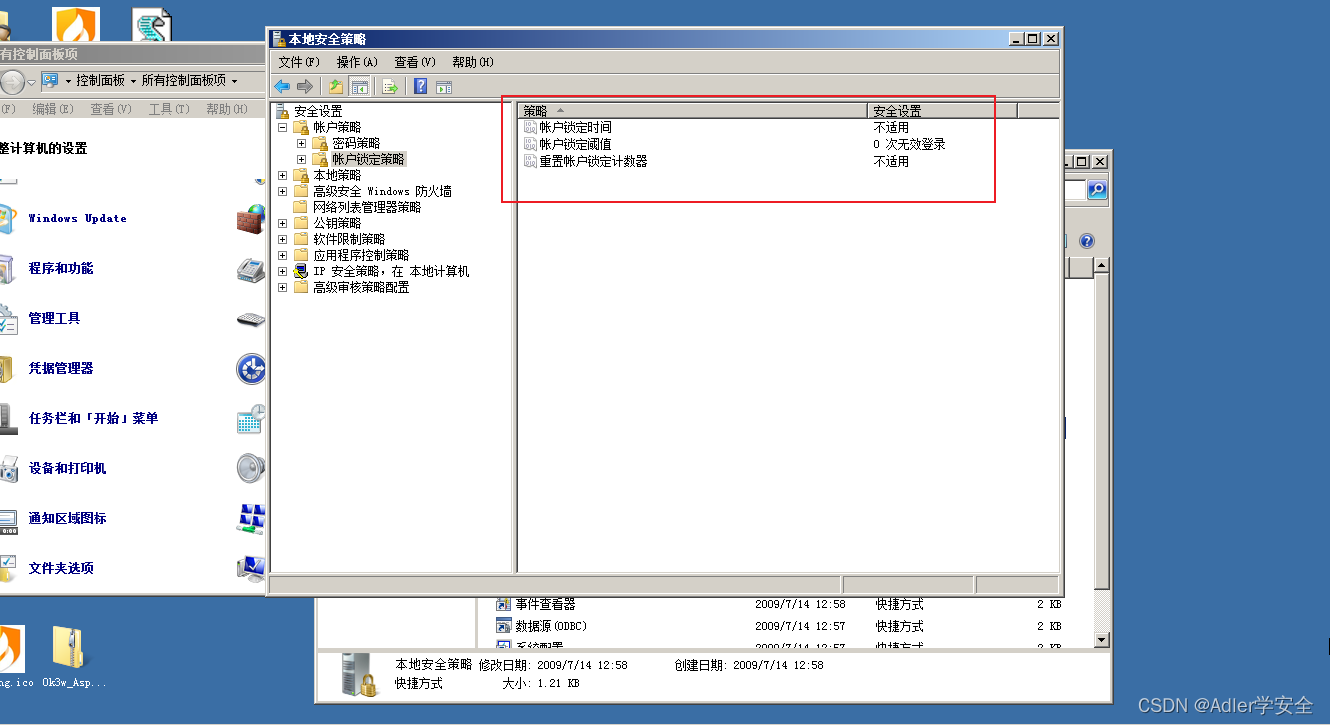Open 任务栏和「开始」菜单 item
The width and height of the screenshot is (1330, 725).
(x=93, y=418)
